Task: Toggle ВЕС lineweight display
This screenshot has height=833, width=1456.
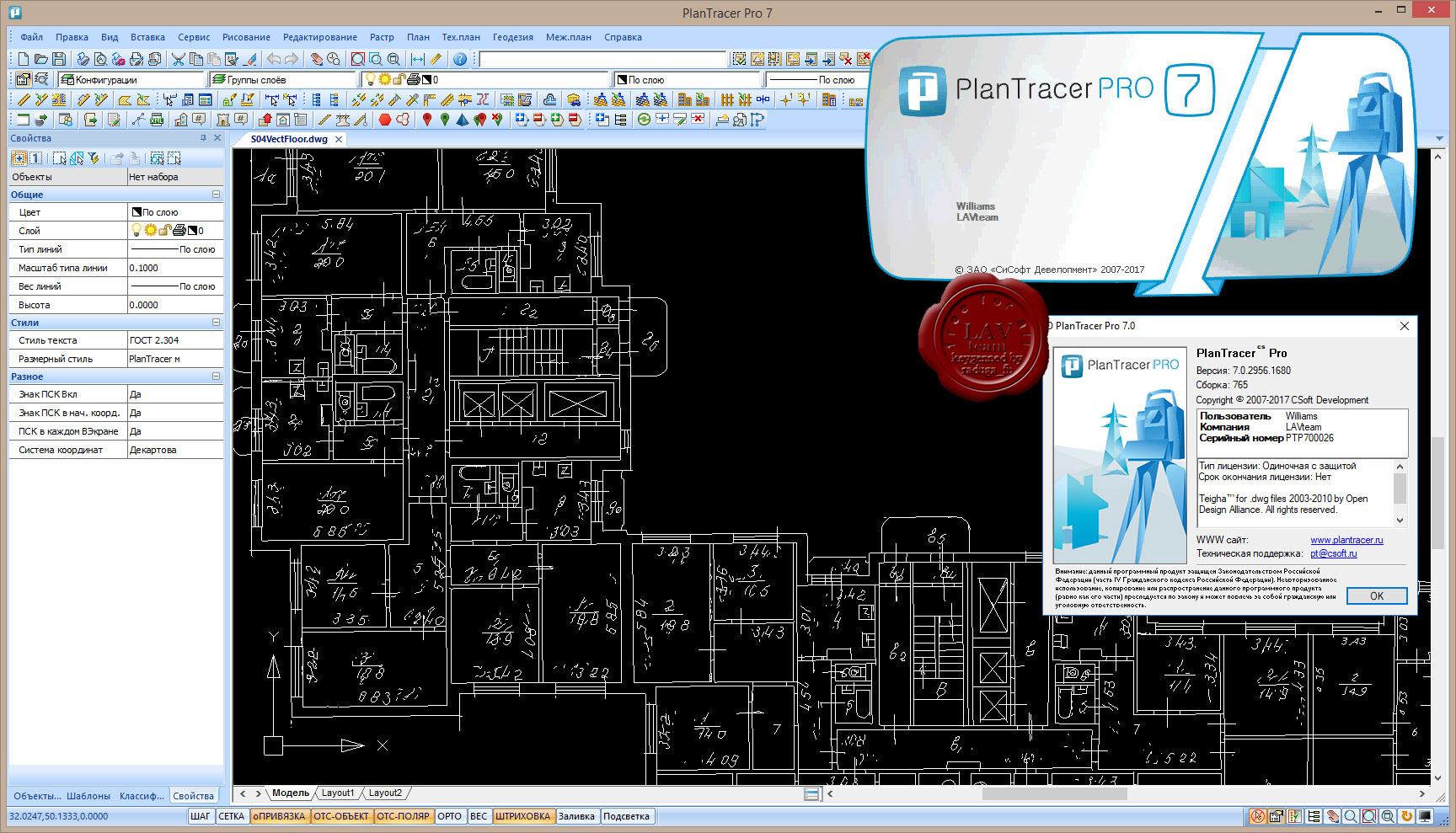Action: click(x=479, y=816)
